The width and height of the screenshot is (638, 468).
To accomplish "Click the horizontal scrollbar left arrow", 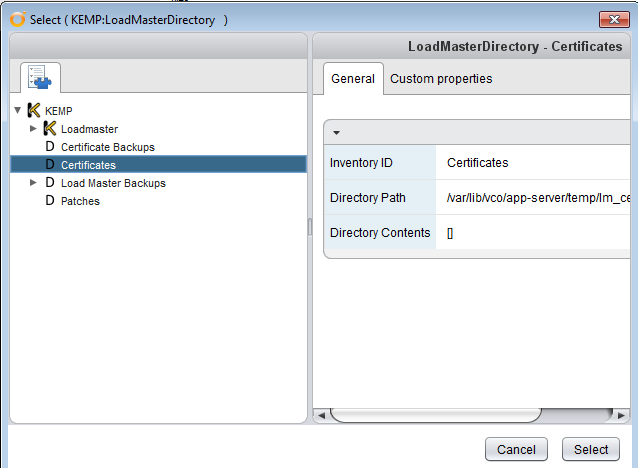I will pyautogui.click(x=321, y=416).
